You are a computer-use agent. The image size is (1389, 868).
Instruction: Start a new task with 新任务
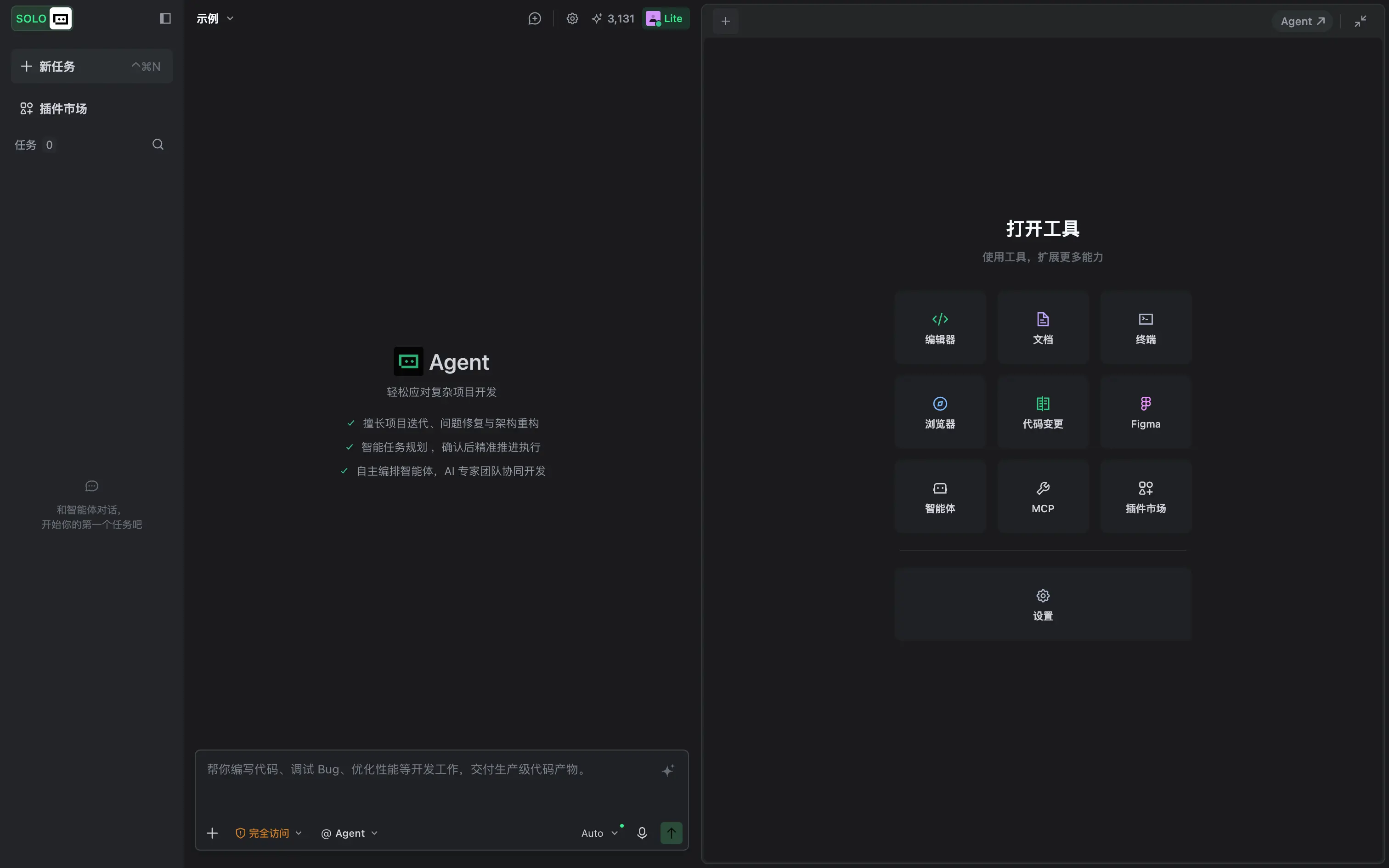click(x=92, y=67)
